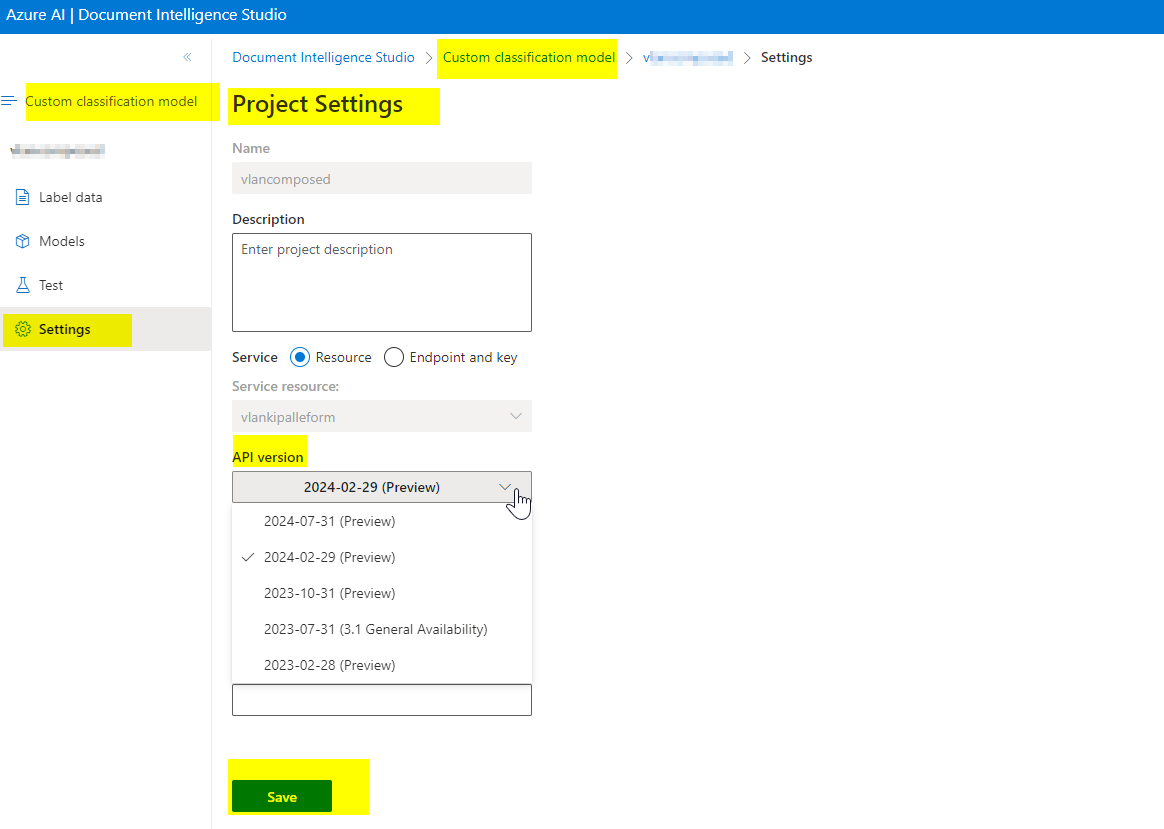This screenshot has height=829, width=1164.
Task: Choose 2024-07-31 (Preview) API version
Action: (382, 522)
